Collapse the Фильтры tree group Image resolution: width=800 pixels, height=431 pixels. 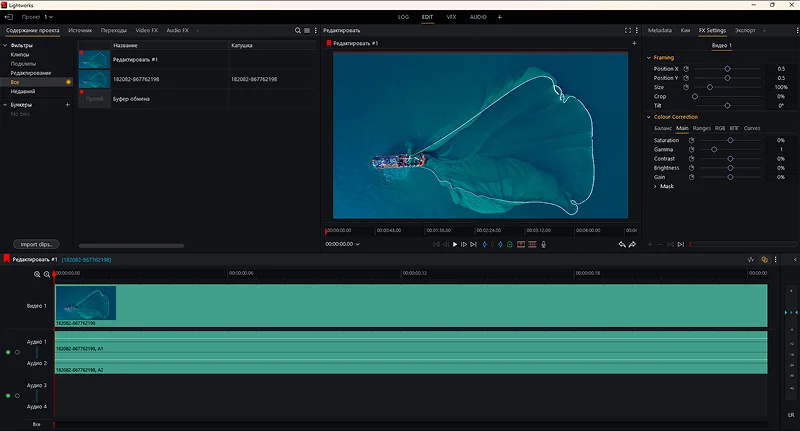click(5, 45)
